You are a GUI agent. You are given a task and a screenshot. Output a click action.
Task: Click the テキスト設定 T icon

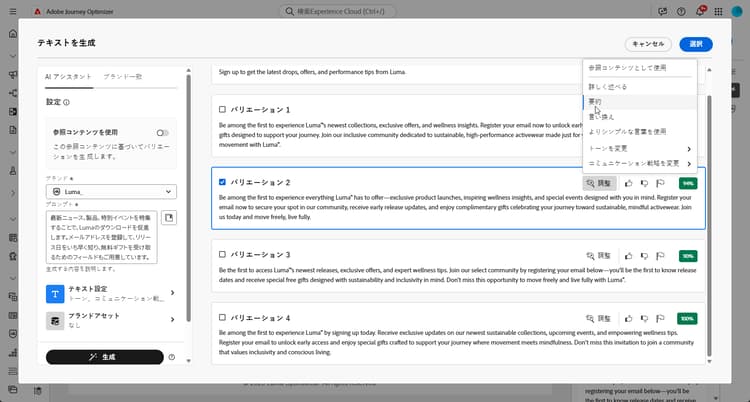(55, 294)
